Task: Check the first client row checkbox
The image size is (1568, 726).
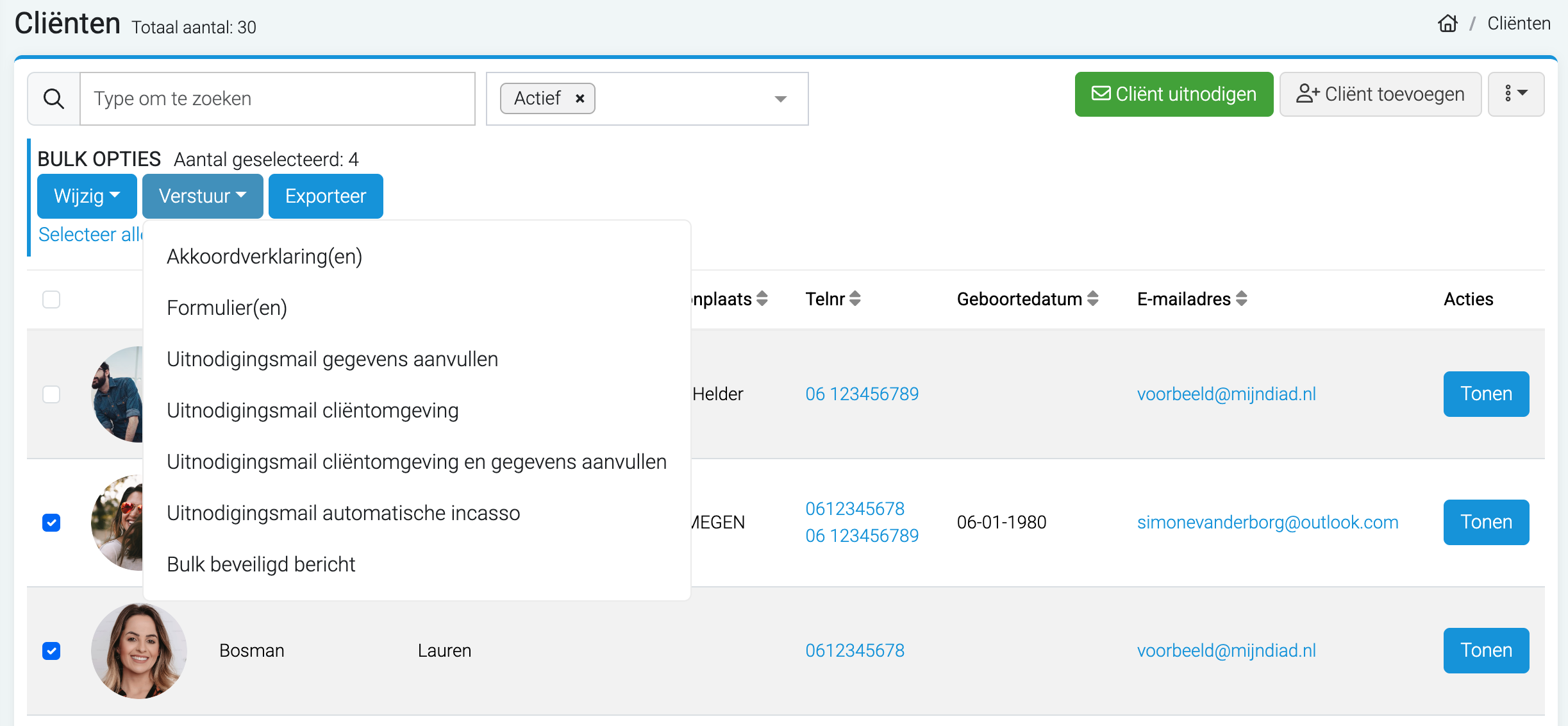Action: point(51,394)
